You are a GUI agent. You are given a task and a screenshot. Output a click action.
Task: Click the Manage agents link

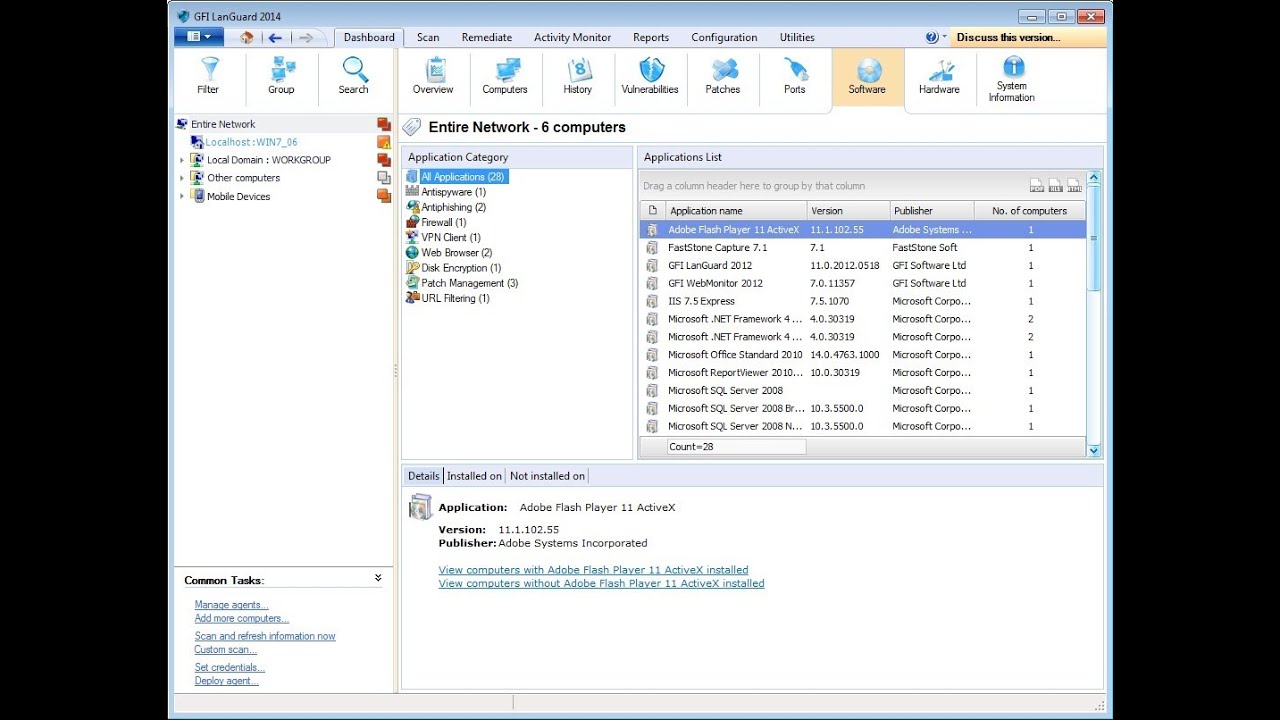[231, 605]
